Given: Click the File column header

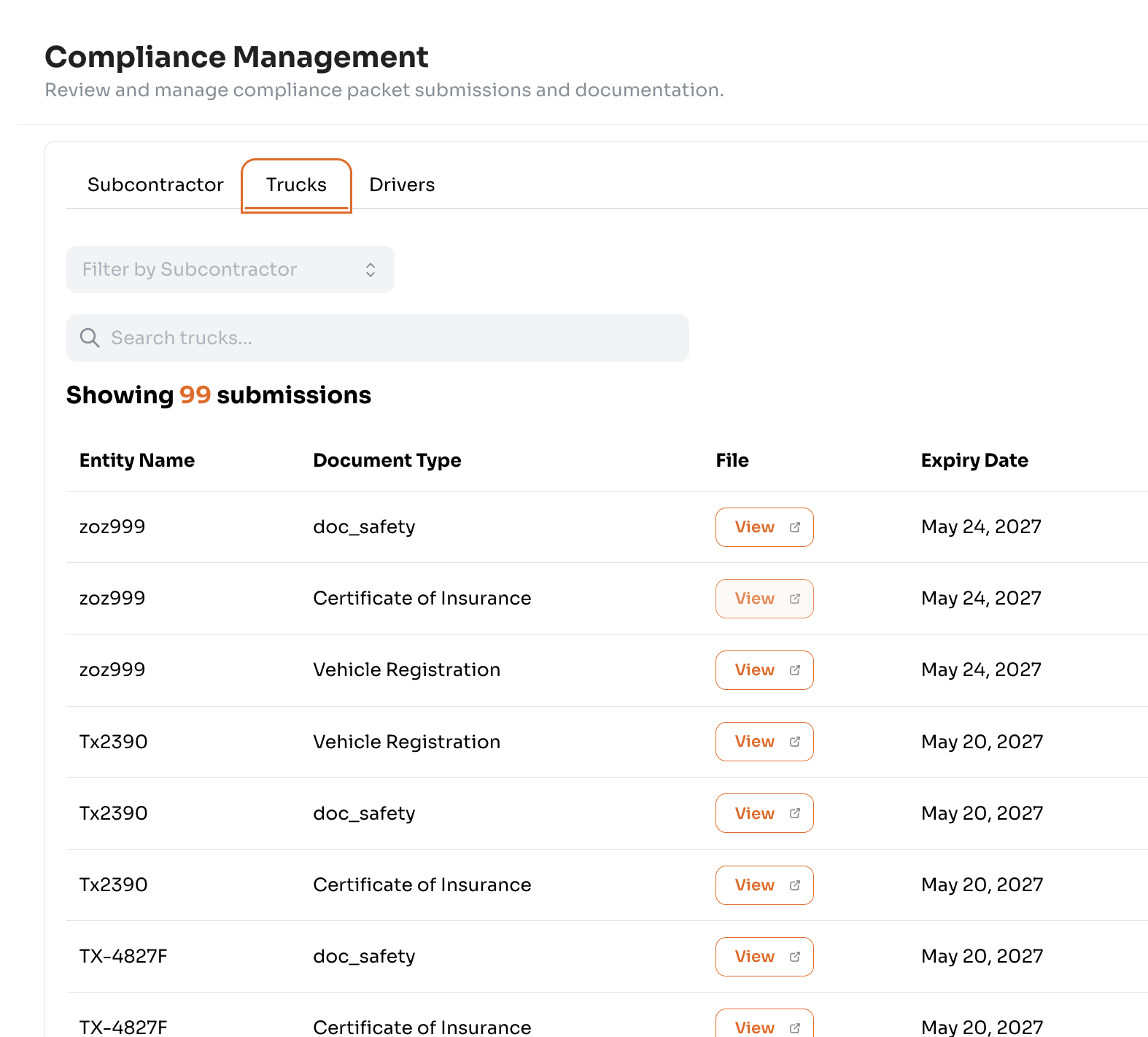Looking at the screenshot, I should coord(732,460).
